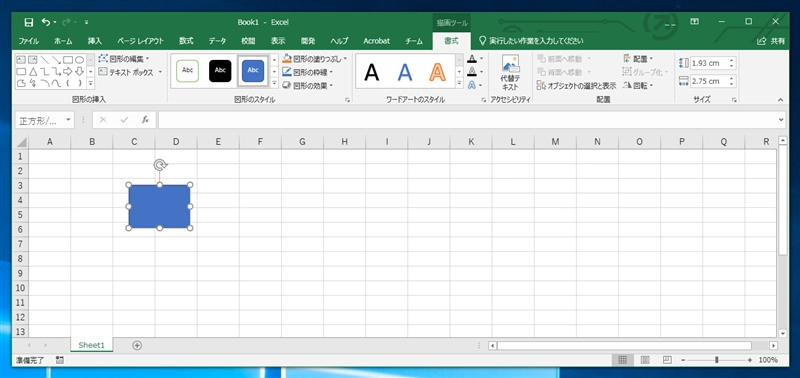Viewport: 800px width, 378px height.
Task: Switch to the ページ レイアウト tab
Action: pyautogui.click(x=140, y=41)
